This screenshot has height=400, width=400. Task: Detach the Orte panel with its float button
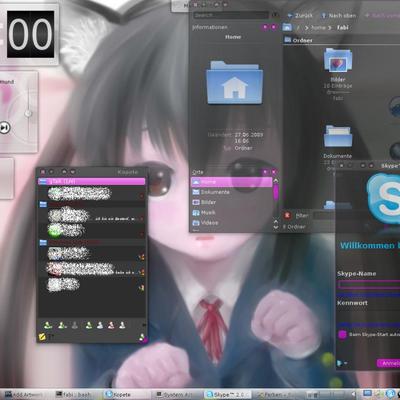[265, 172]
